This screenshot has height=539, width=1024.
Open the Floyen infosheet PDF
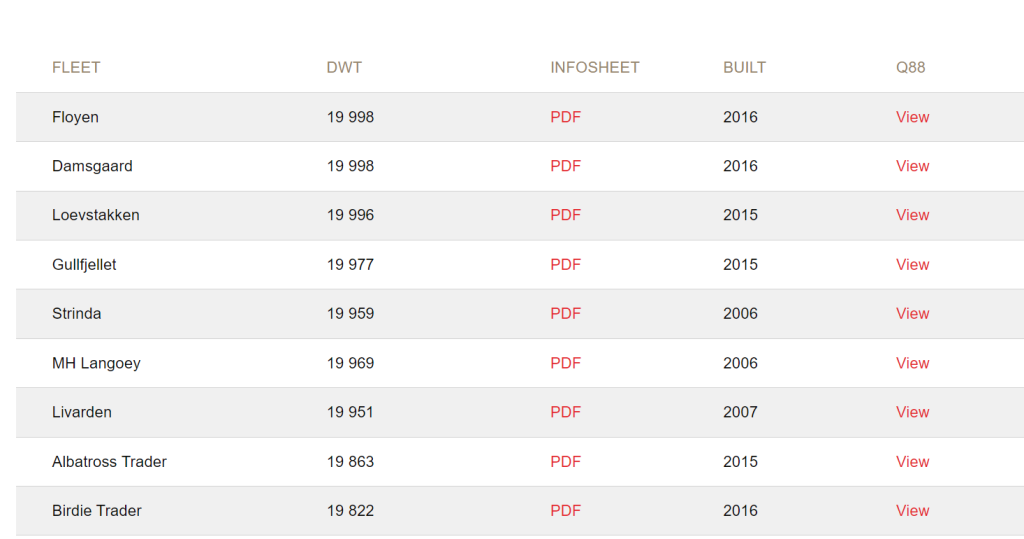click(x=565, y=117)
